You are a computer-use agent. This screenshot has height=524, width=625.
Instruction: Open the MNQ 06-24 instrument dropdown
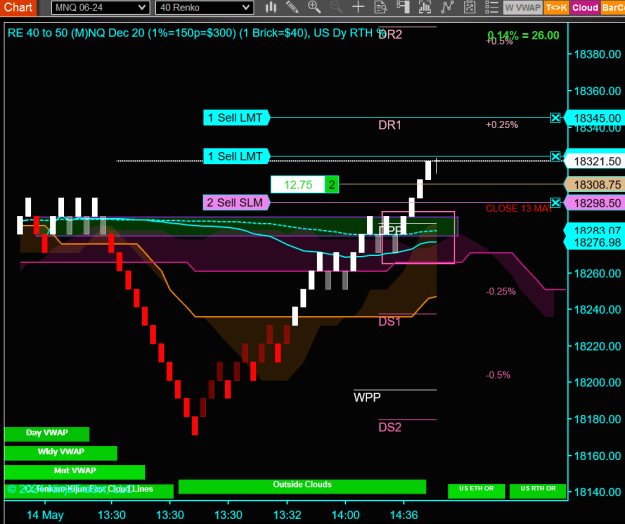(x=100, y=8)
